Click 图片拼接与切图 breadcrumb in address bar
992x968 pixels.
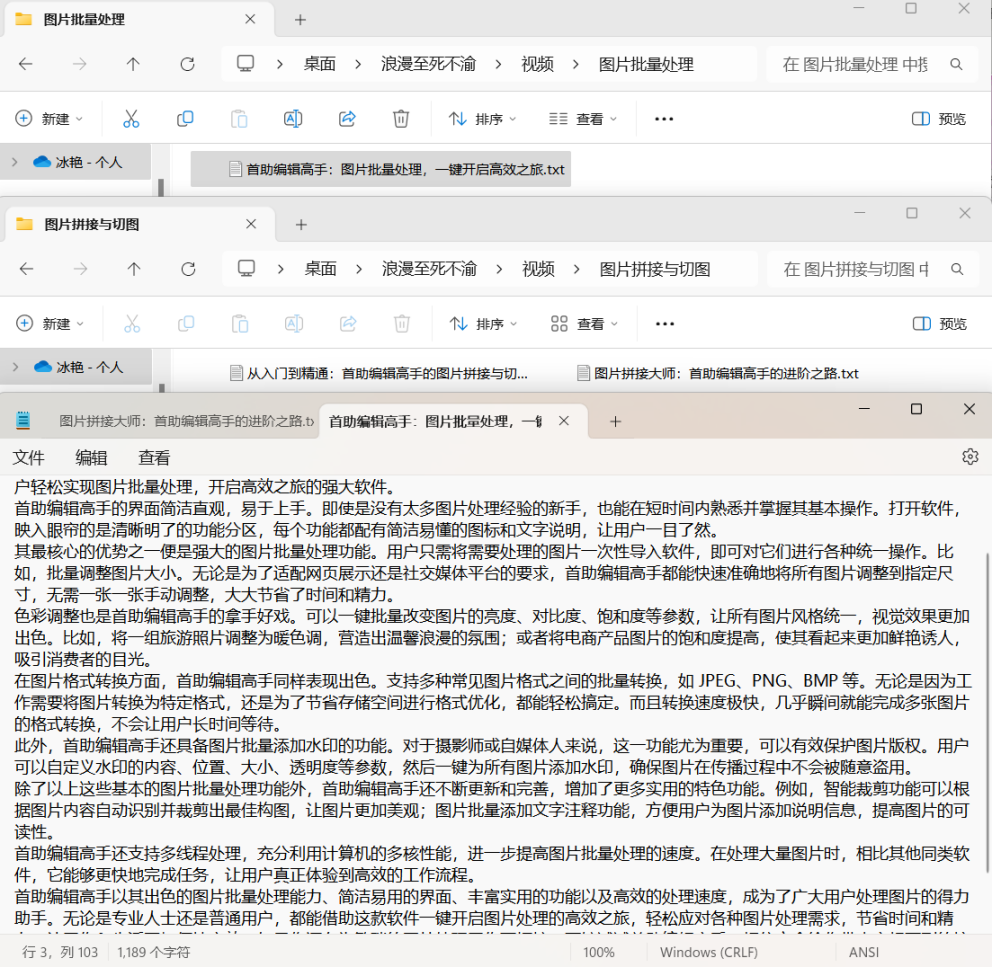[x=655, y=269]
